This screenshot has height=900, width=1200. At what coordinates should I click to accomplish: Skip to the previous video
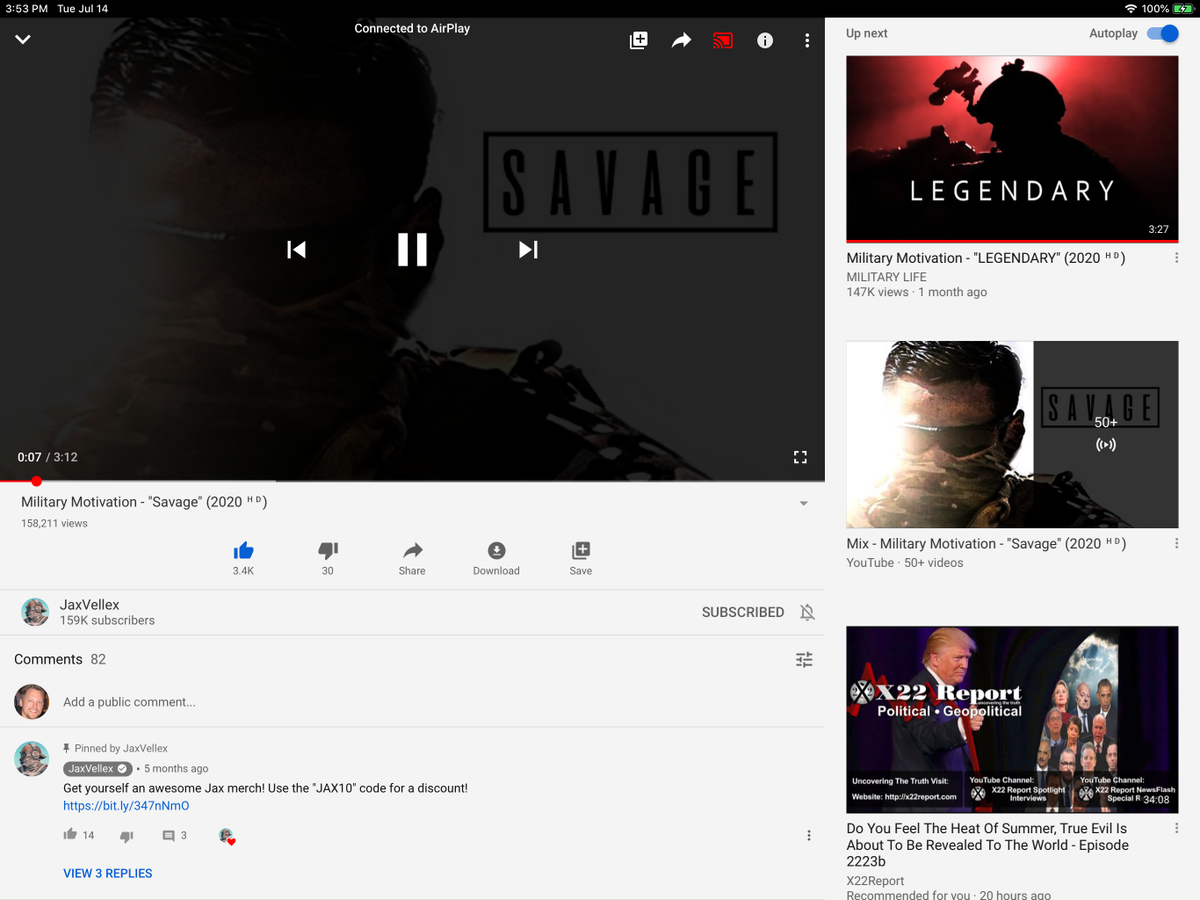pyautogui.click(x=296, y=249)
